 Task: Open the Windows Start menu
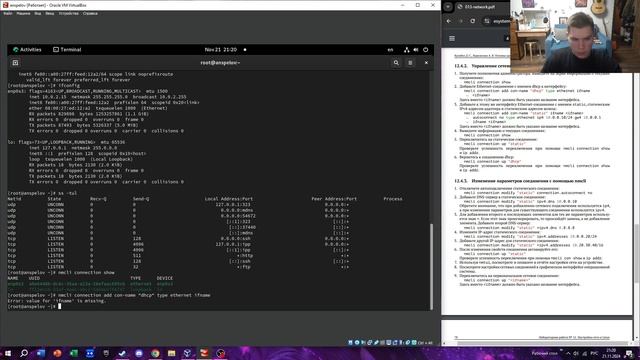[x=8, y=353]
